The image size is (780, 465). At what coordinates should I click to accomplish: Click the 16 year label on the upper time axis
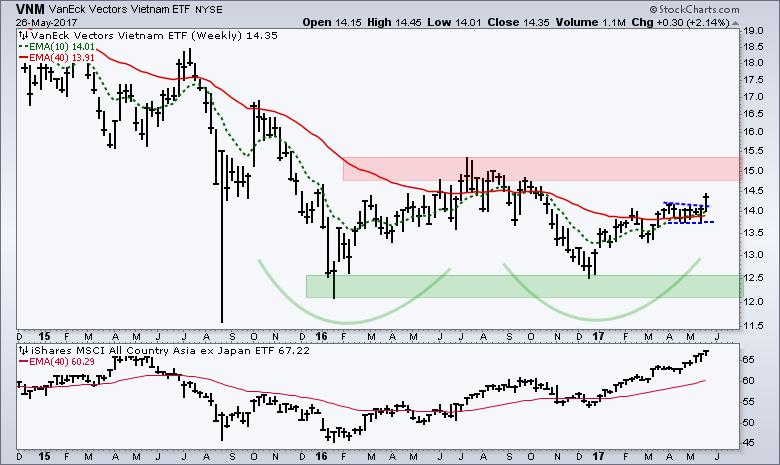point(322,336)
